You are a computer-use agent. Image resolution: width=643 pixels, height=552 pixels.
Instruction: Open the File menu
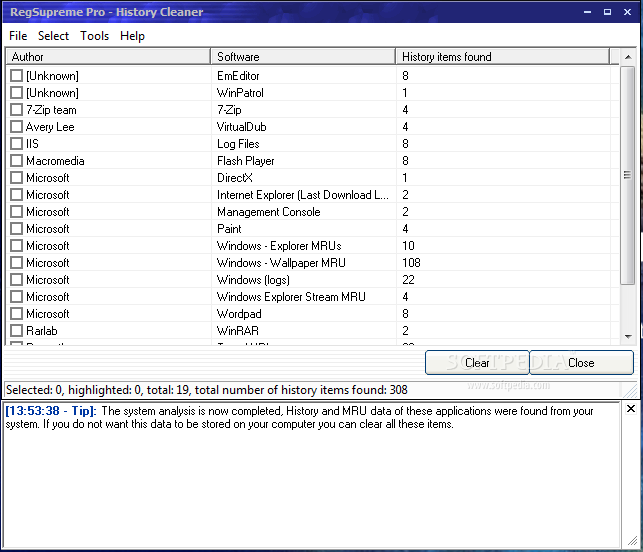(x=18, y=36)
